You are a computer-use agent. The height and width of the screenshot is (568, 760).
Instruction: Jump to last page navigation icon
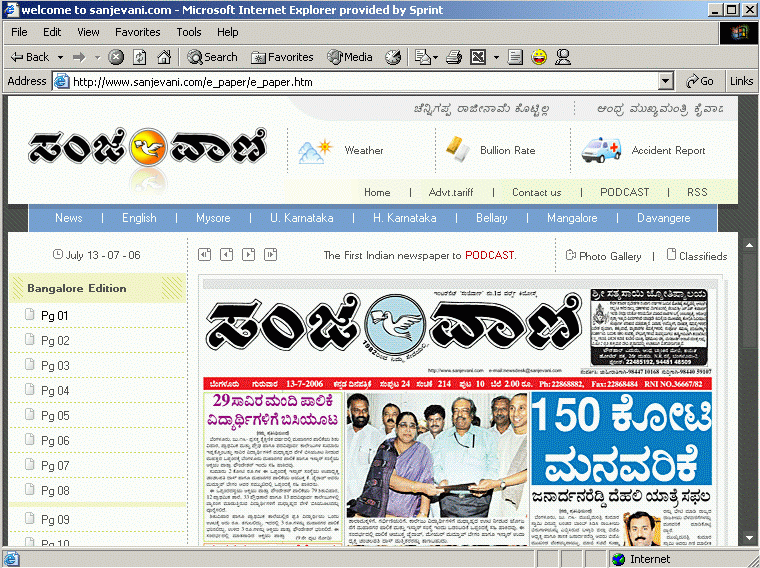270,254
